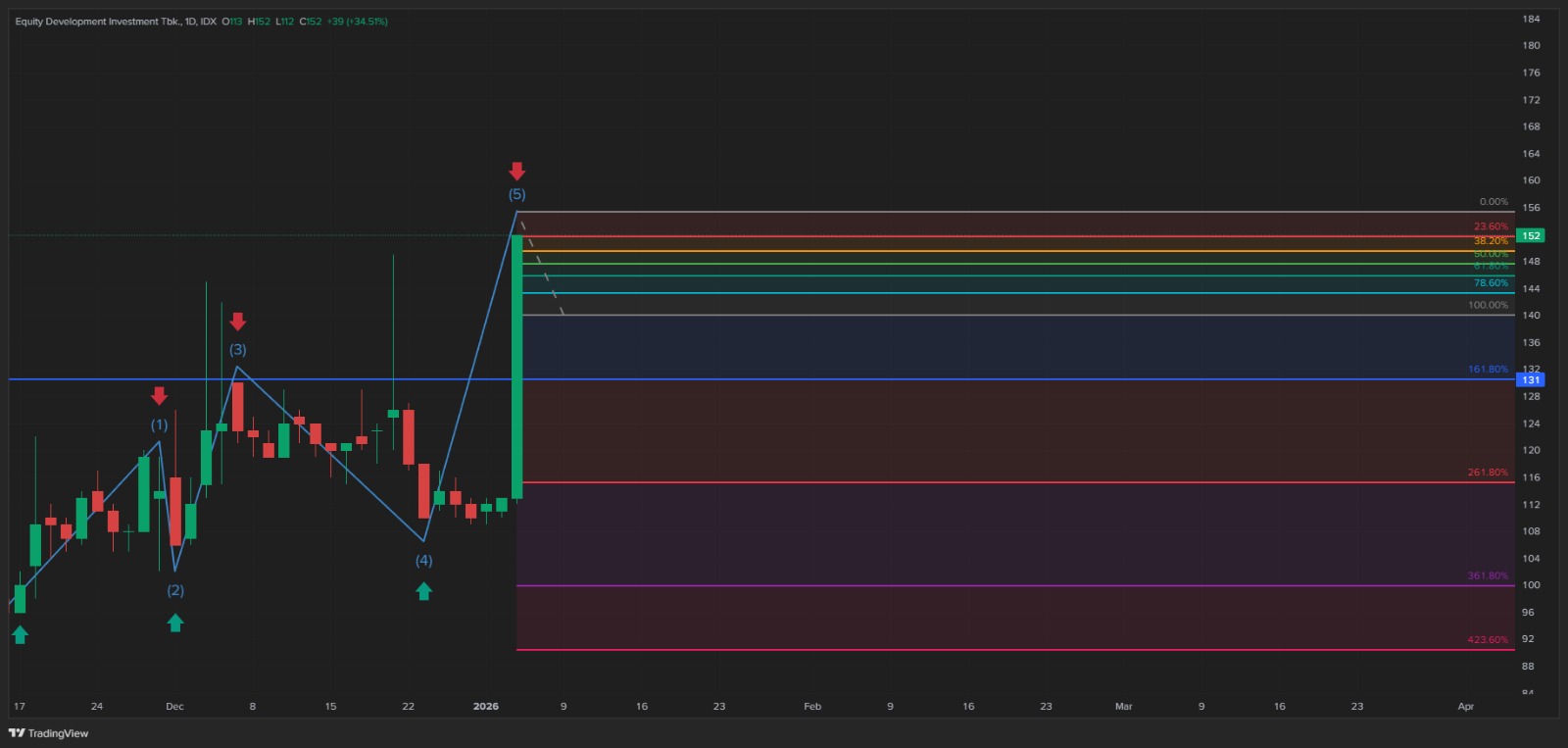Open the TradingView logo link
1568x748 pixels.
49,733
